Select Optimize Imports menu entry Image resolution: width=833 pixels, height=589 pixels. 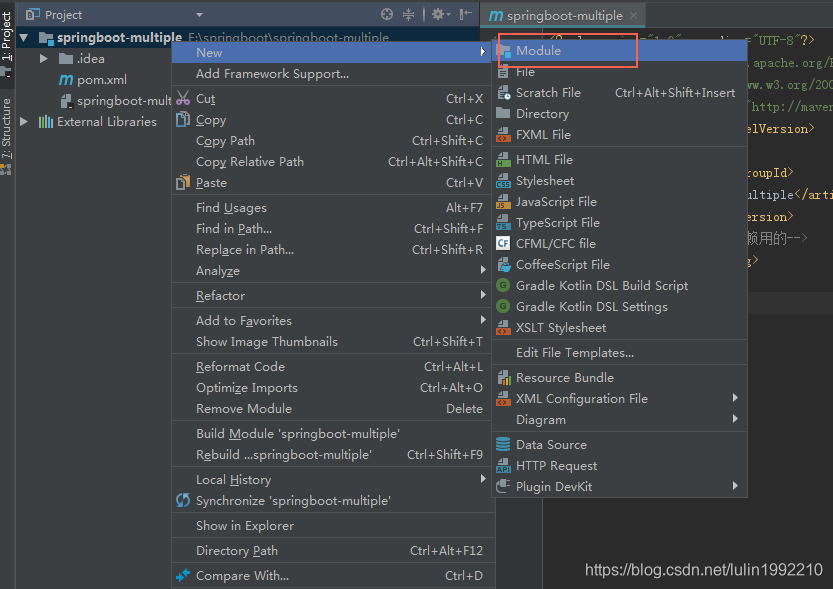[x=332, y=388]
